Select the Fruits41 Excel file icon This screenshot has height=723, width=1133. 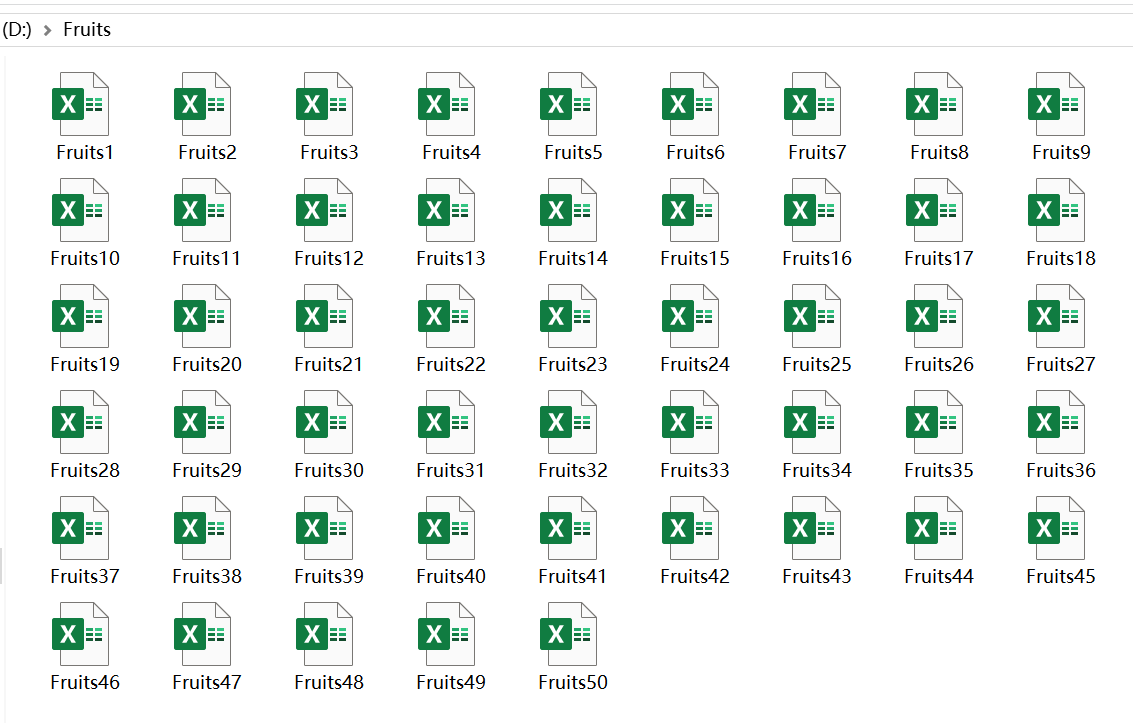pos(569,529)
